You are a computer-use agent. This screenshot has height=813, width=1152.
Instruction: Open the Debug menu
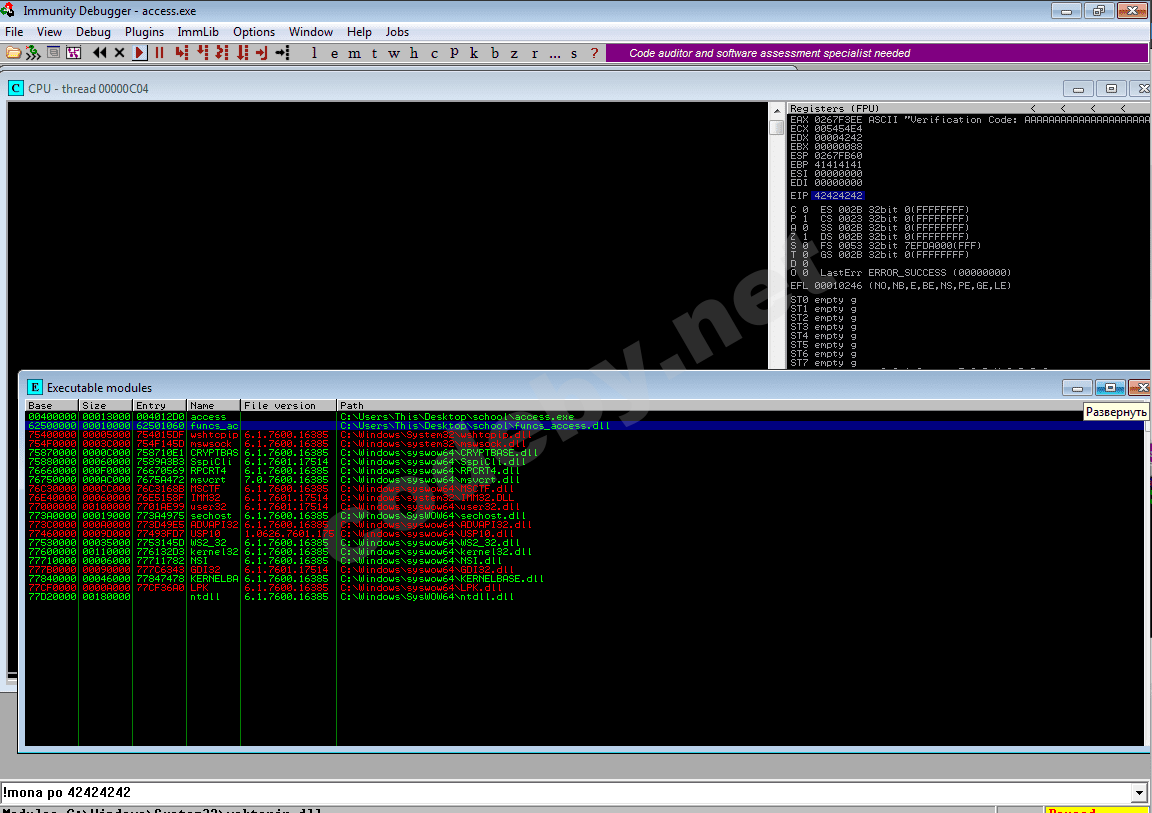[x=93, y=32]
